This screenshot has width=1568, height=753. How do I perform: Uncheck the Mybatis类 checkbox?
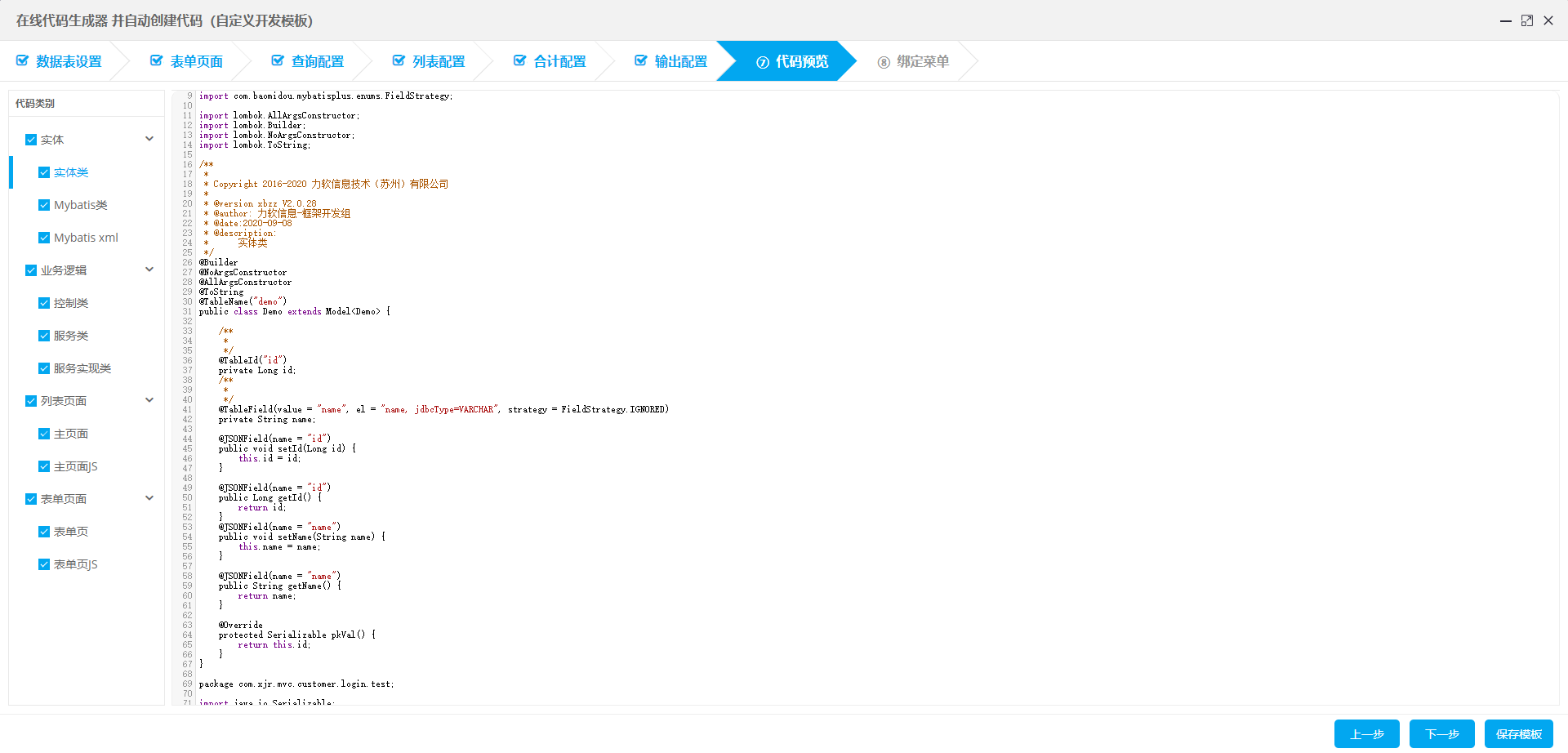pyautogui.click(x=44, y=205)
